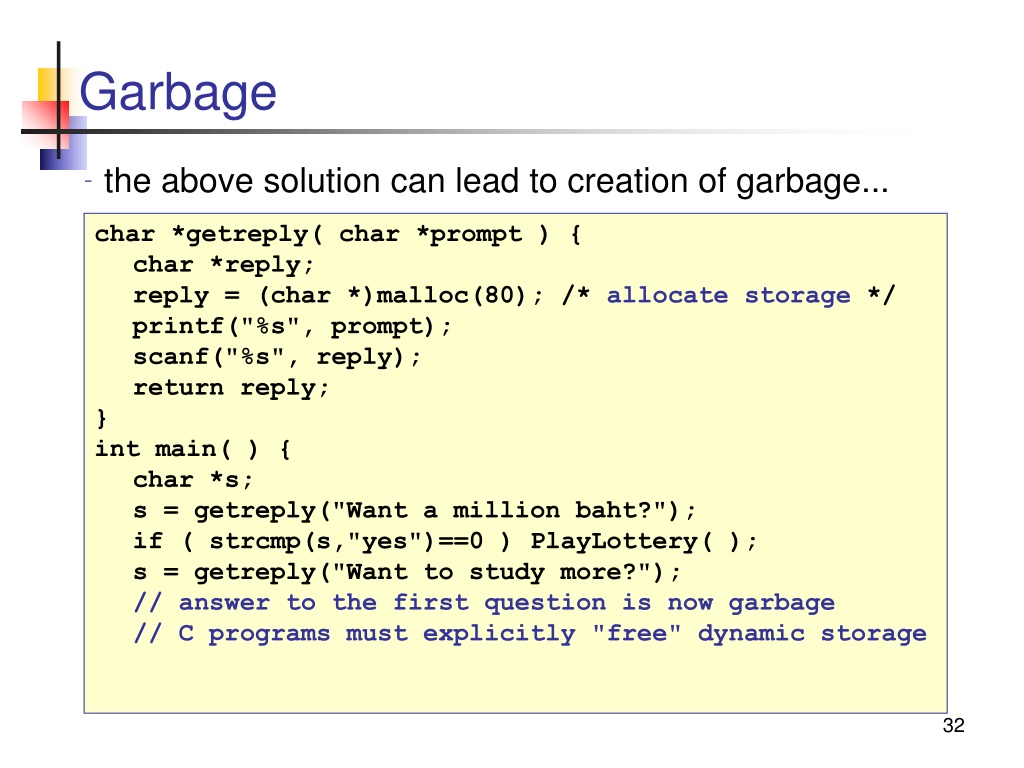Click the slide title 'Garbage'
The height and width of the screenshot is (768, 1024).
tap(178, 93)
